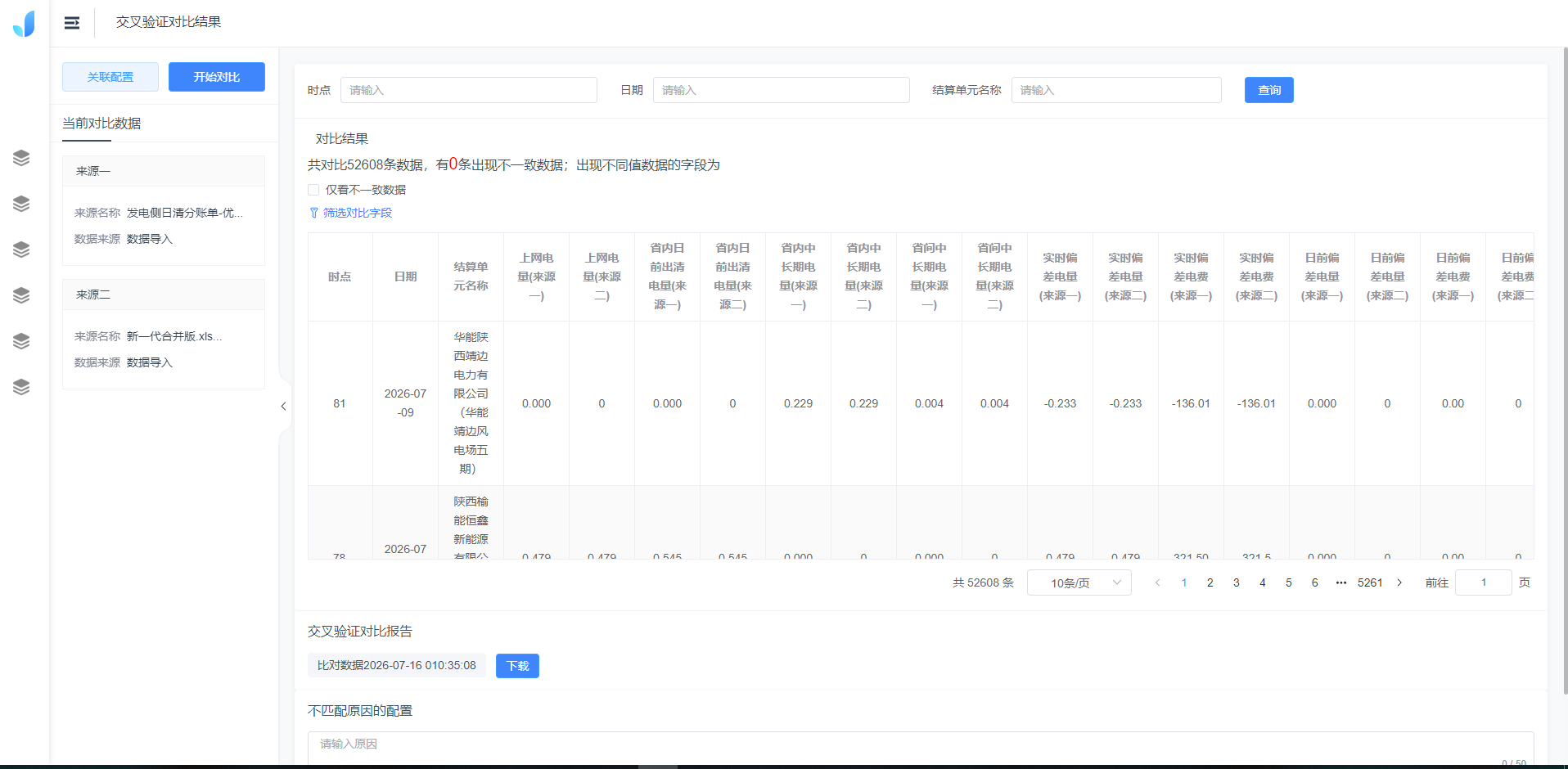The image size is (1568, 769).
Task: Open the fifth layers sidebar icon
Action: coord(21,341)
